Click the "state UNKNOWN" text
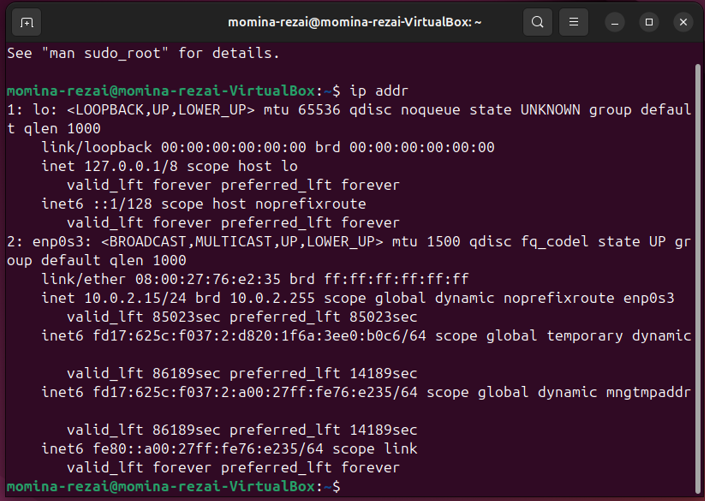The width and height of the screenshot is (705, 501). coord(525,110)
